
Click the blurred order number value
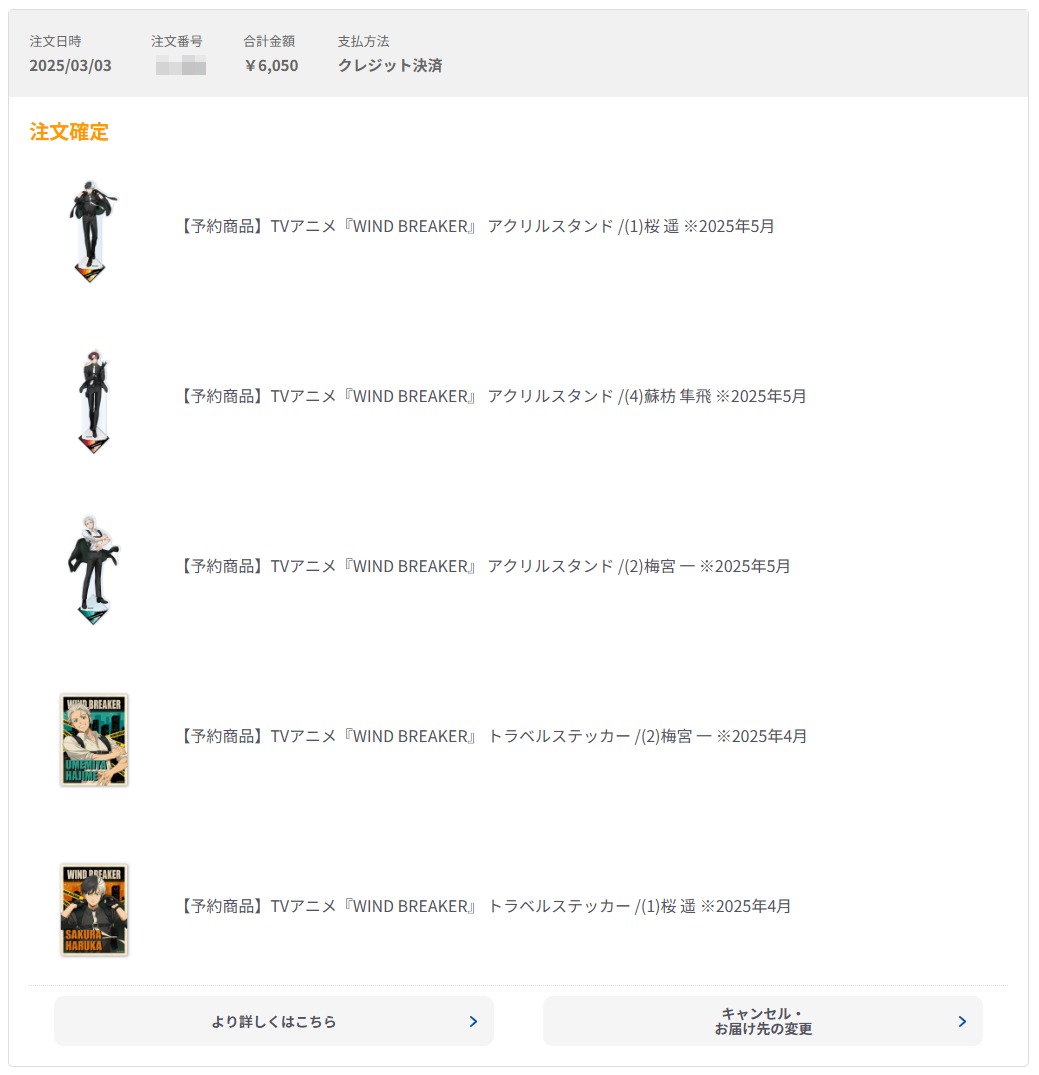point(181,66)
